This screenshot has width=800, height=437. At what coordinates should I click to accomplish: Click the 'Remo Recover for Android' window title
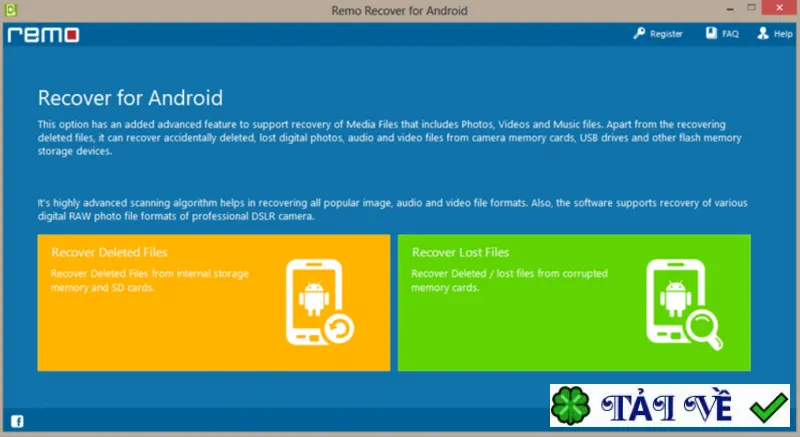(x=399, y=11)
